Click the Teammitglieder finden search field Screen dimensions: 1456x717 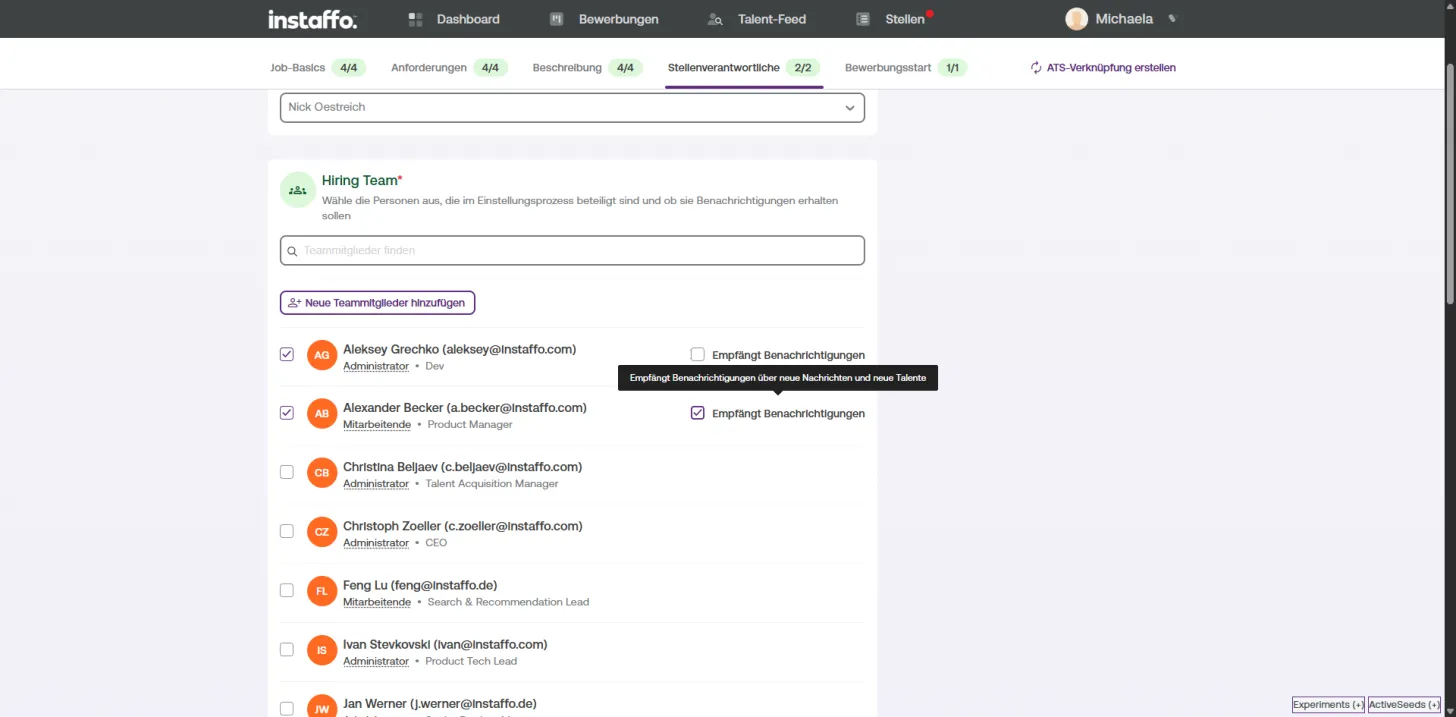tap(572, 251)
